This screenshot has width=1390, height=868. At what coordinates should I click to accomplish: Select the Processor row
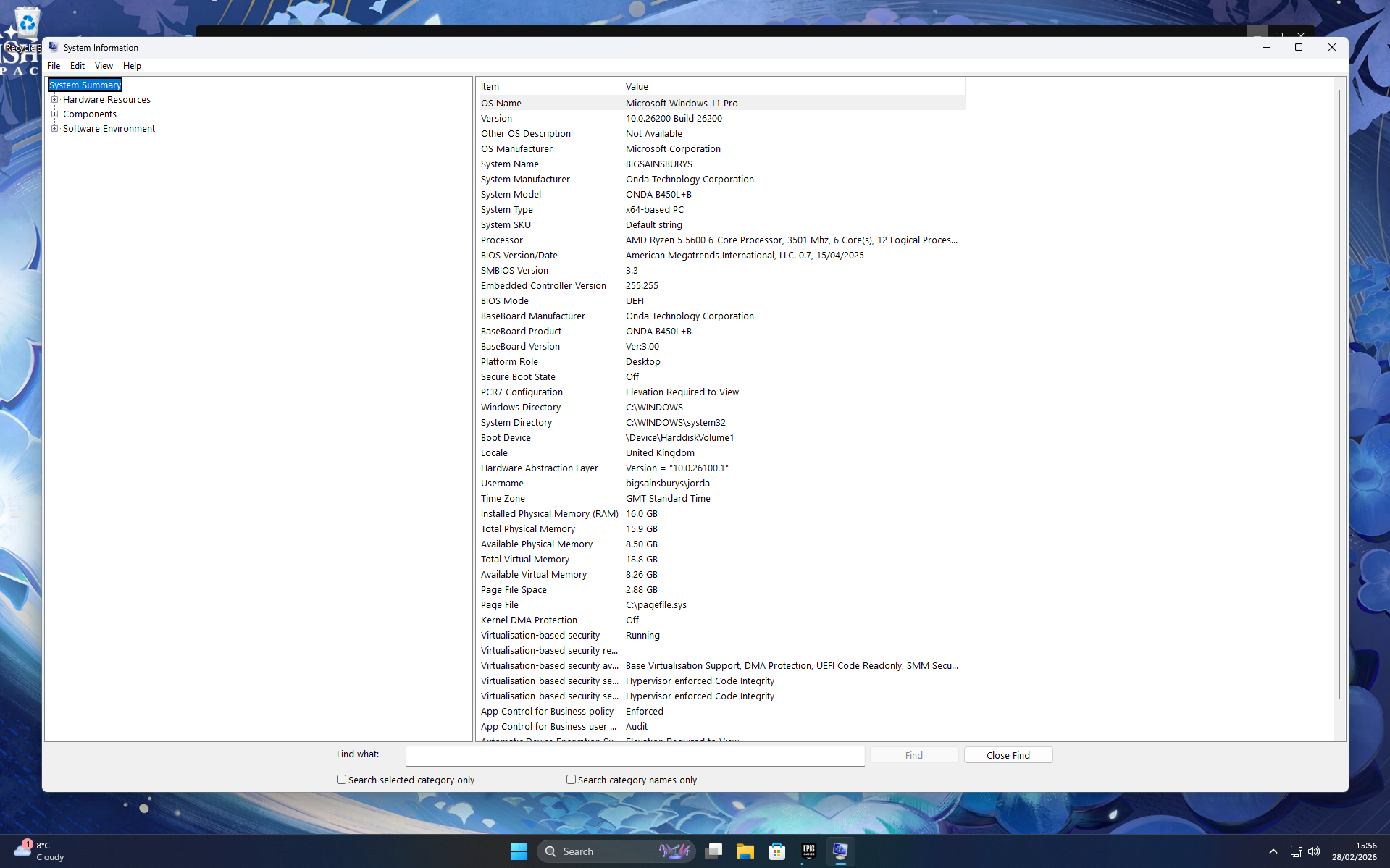pyautogui.click(x=721, y=240)
